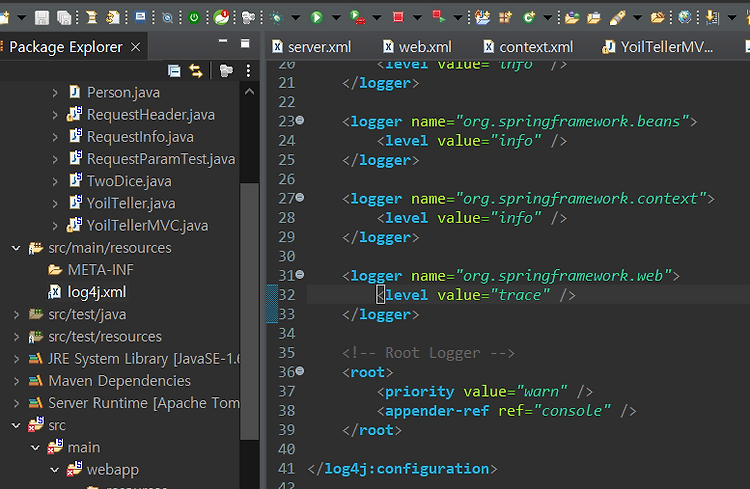Switch to the web.xml editor tab
The image size is (750, 489).
[418, 47]
